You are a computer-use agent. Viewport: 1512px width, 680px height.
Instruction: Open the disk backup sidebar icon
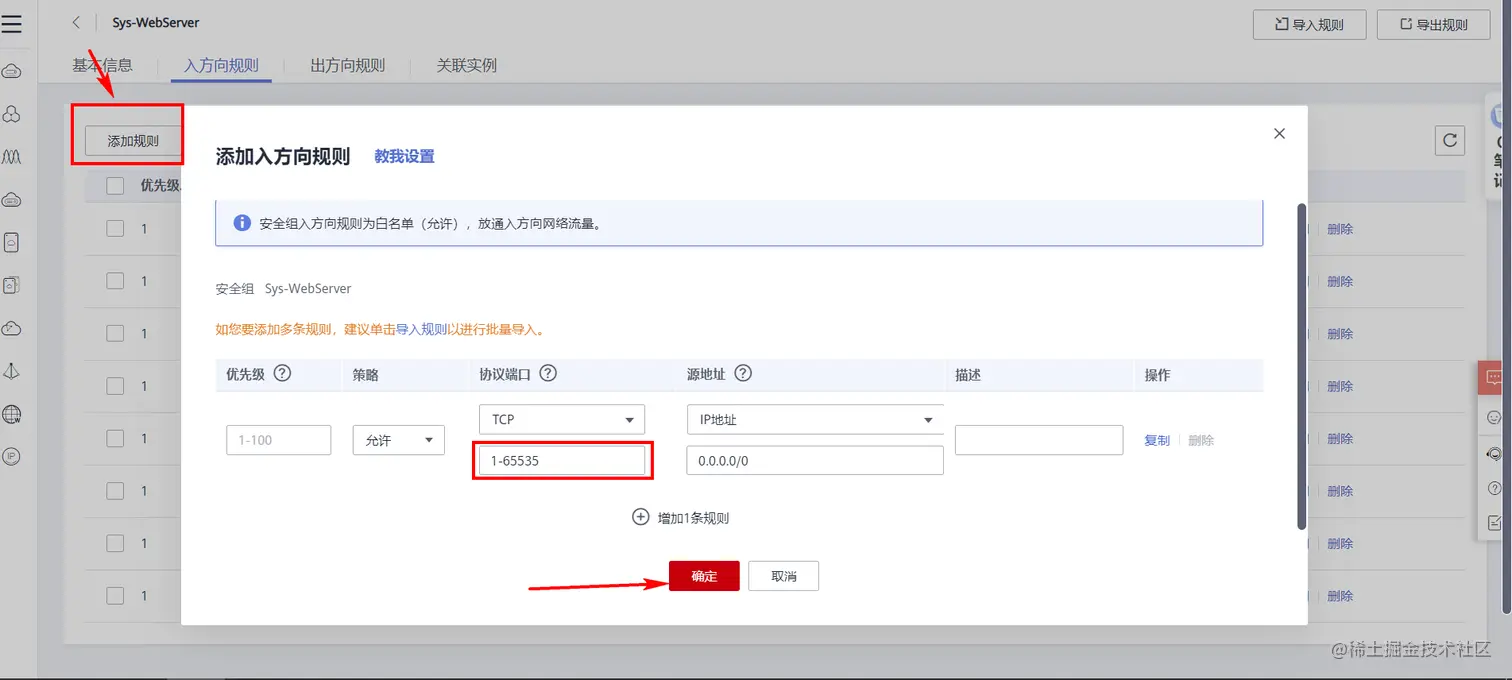click(12, 285)
